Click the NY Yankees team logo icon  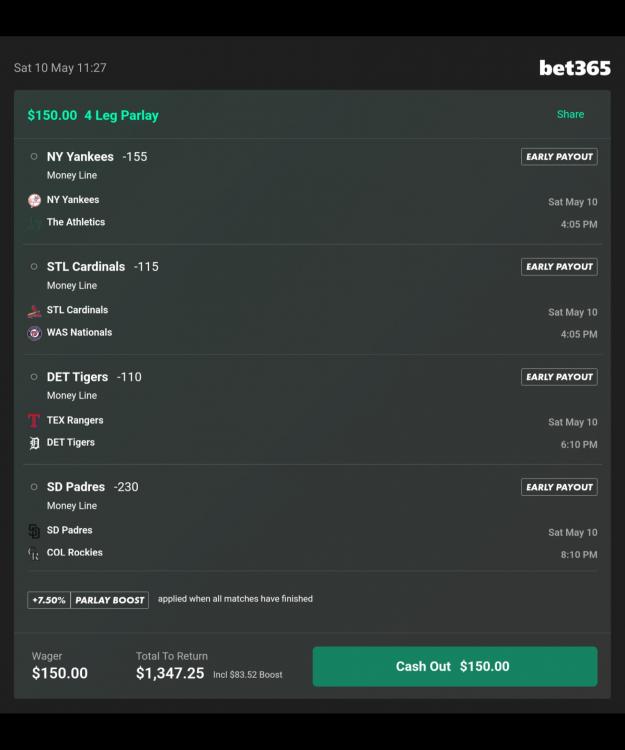[x=34, y=200]
